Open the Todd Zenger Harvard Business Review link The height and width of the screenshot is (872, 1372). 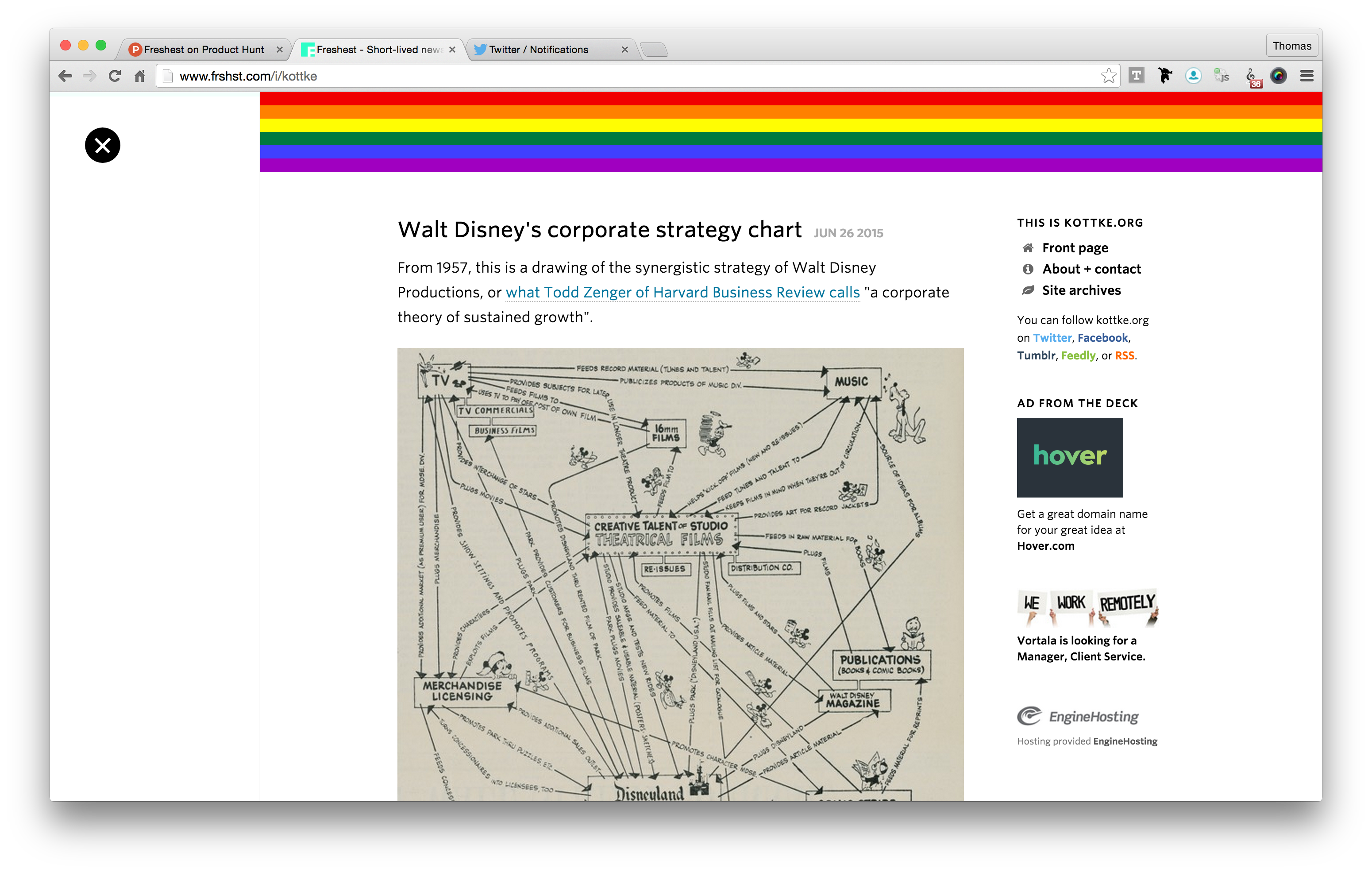682,293
